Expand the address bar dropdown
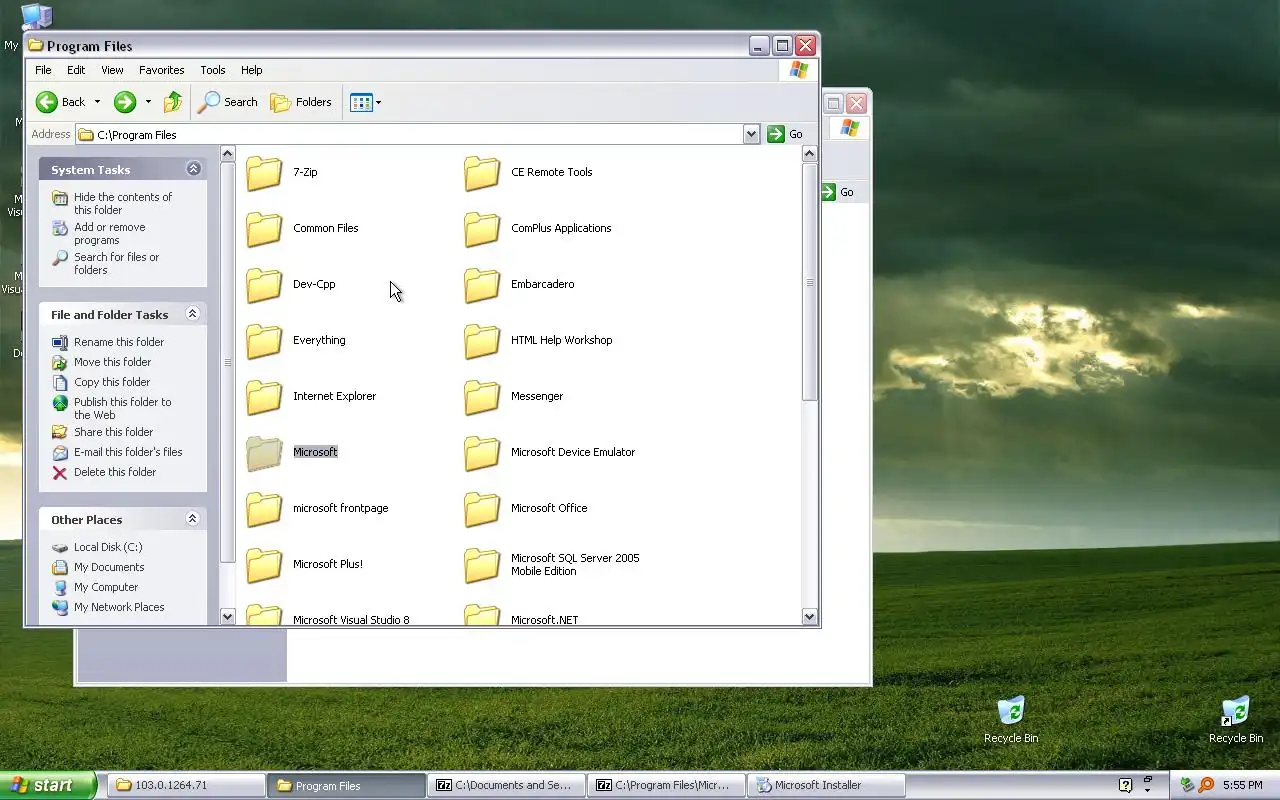The width and height of the screenshot is (1280, 800). point(751,134)
